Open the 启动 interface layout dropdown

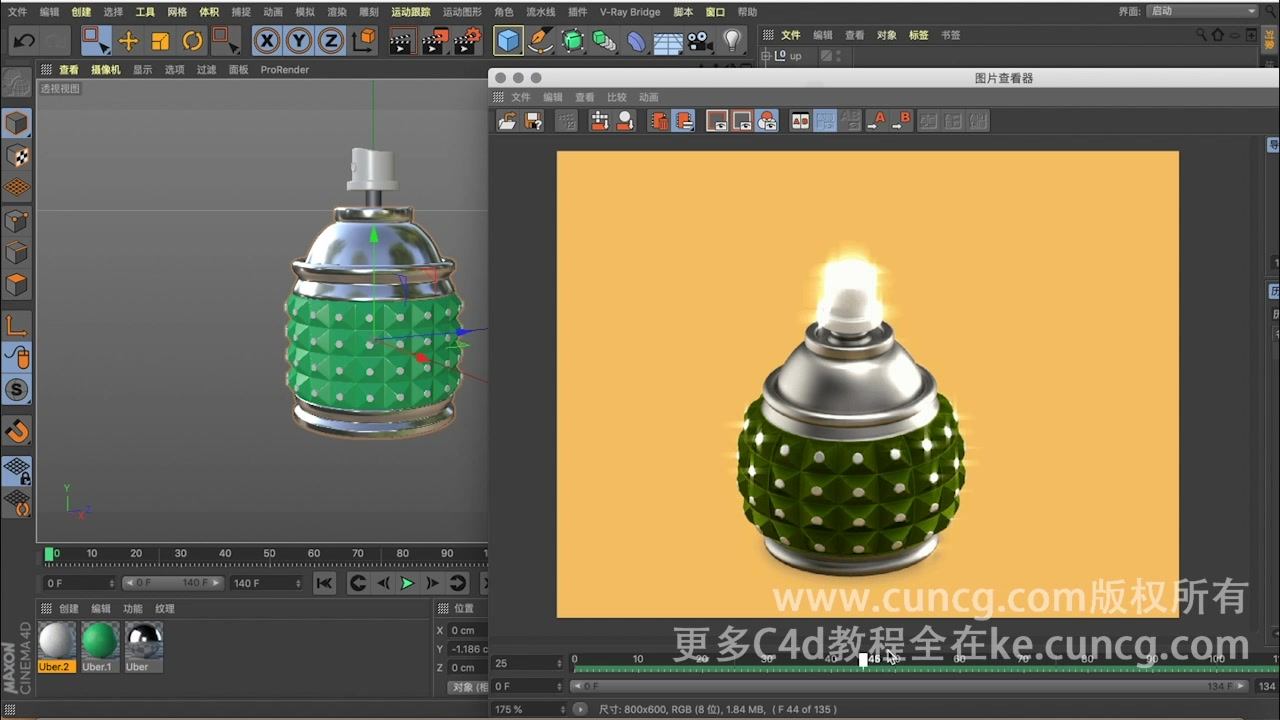click(x=1200, y=11)
